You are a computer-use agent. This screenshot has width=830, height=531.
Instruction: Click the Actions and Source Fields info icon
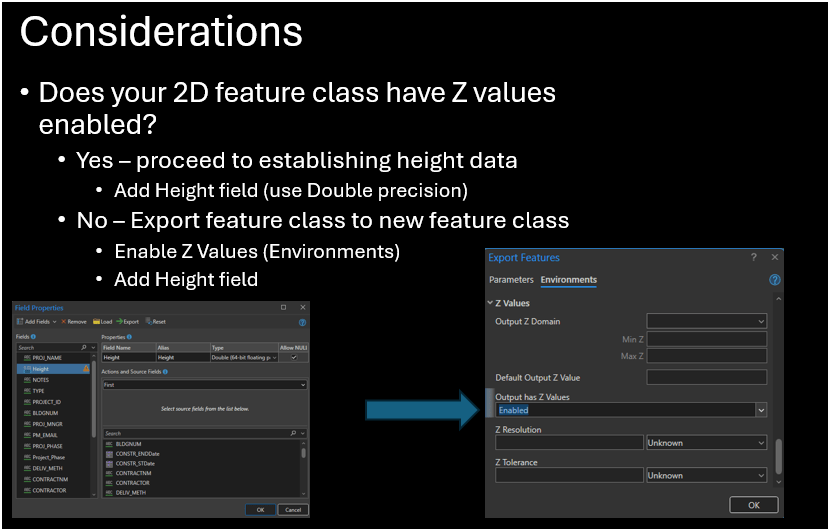(x=165, y=372)
